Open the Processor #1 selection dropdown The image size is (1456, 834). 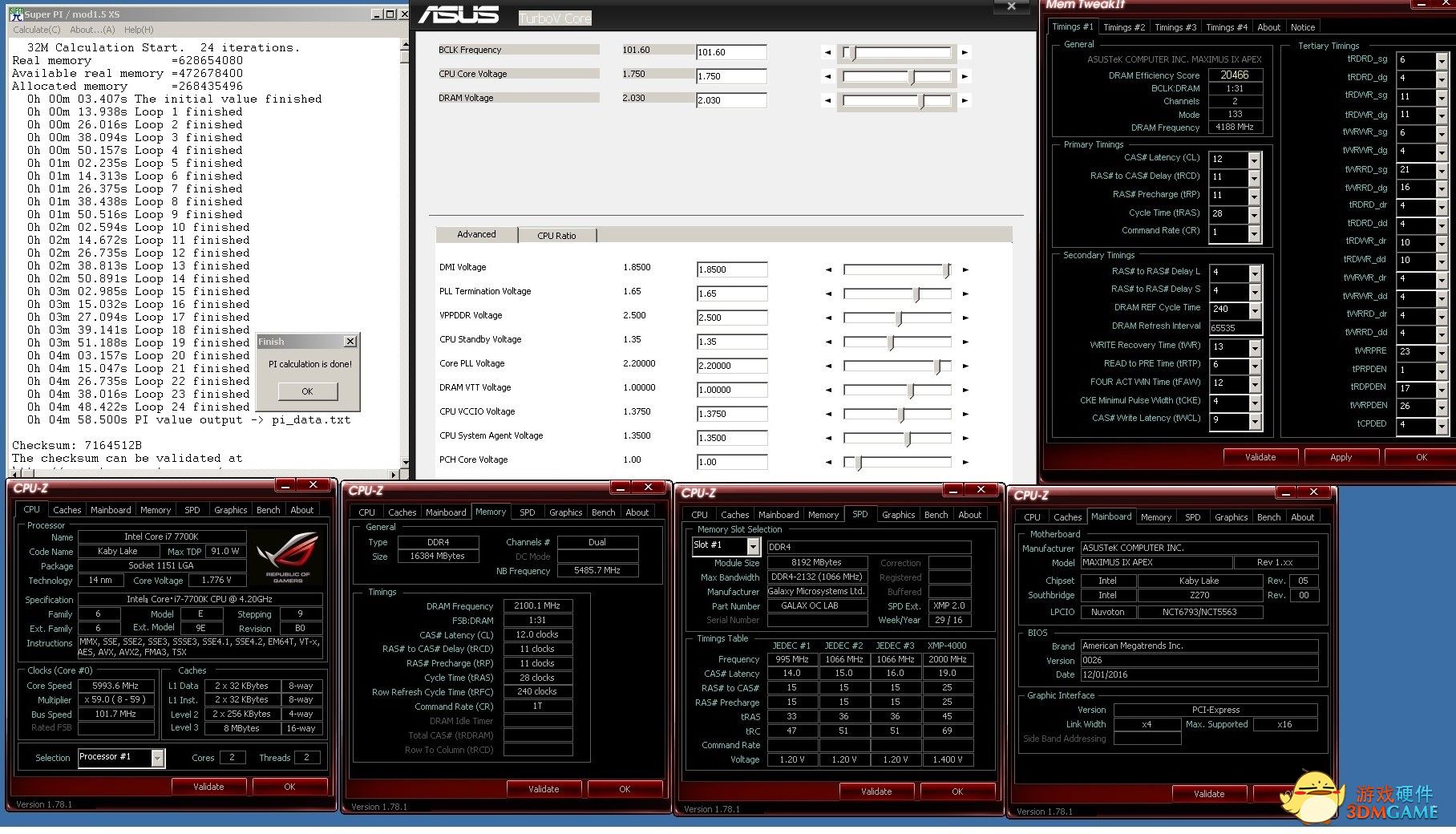157,758
